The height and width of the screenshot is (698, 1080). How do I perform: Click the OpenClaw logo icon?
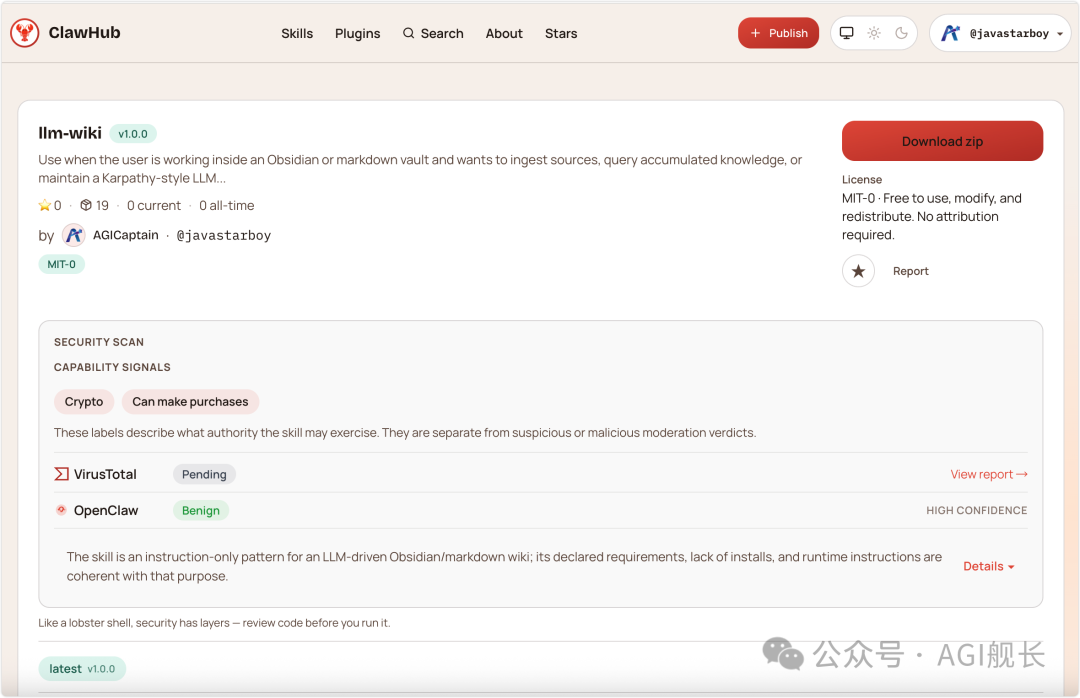61,510
